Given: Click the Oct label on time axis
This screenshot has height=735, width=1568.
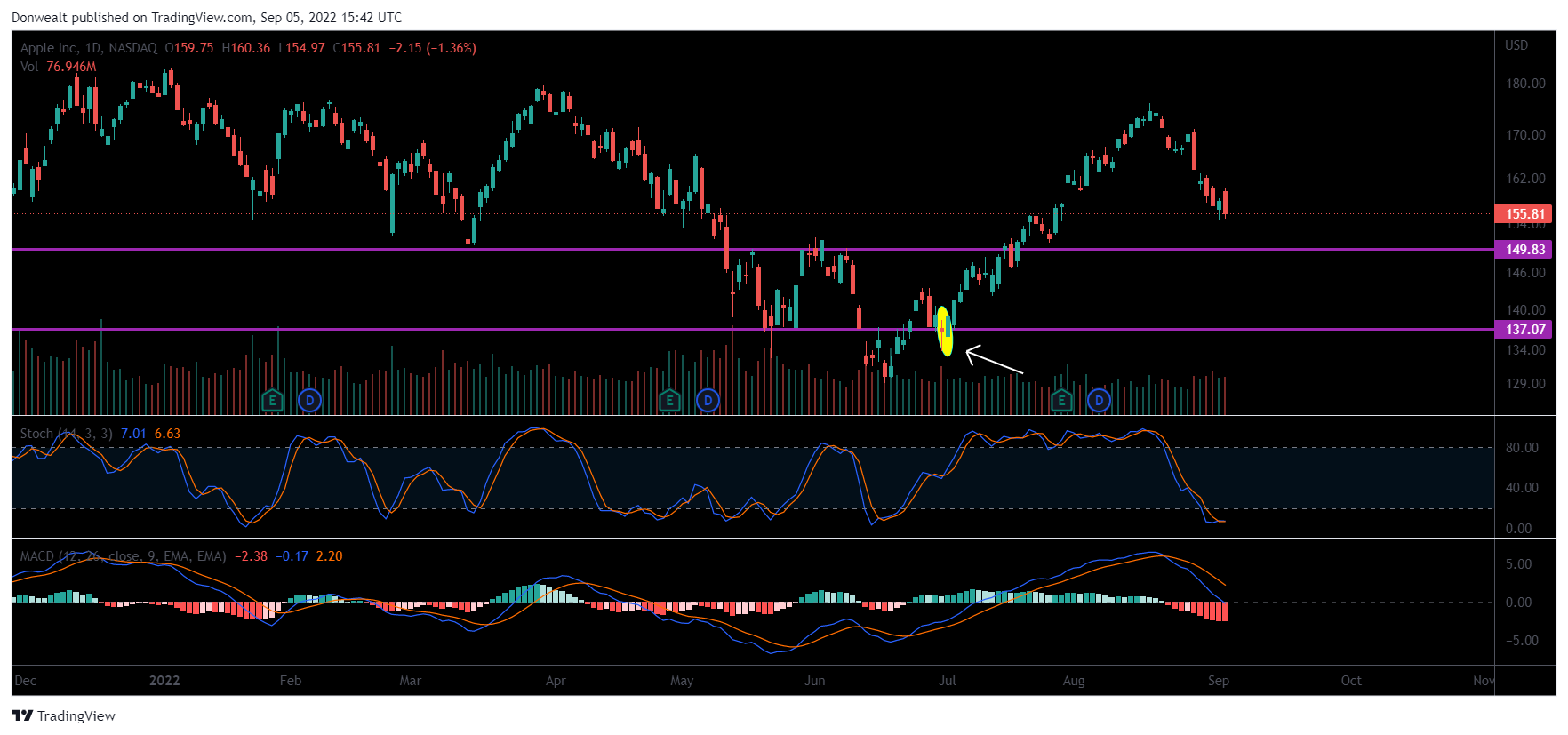Looking at the screenshot, I should pos(1351,681).
